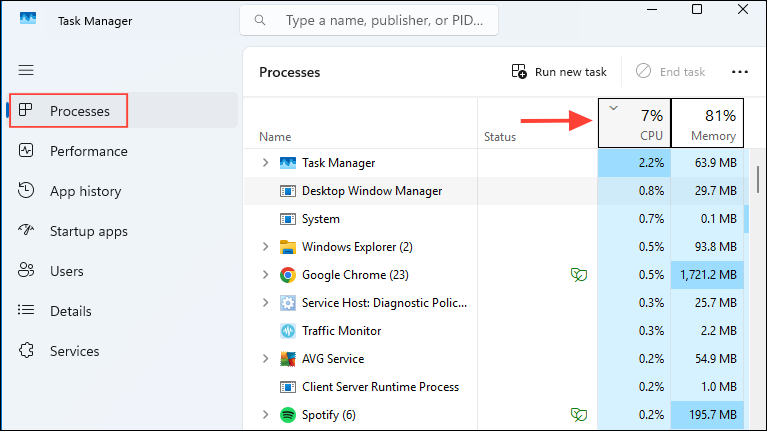Click the Service Host gear icon
The width and height of the screenshot is (767, 431).
point(288,303)
